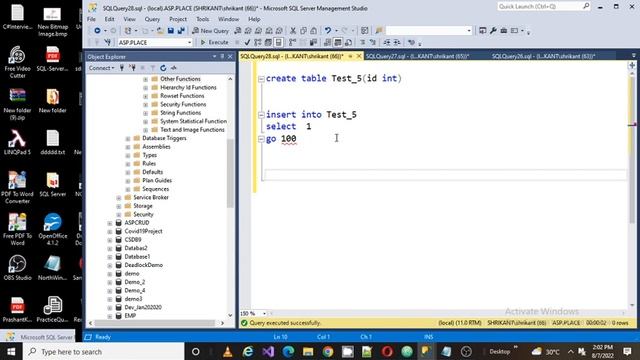The image size is (640, 360).
Task: Open the Connect dropdown in Object Explorer
Action: [x=102, y=68]
